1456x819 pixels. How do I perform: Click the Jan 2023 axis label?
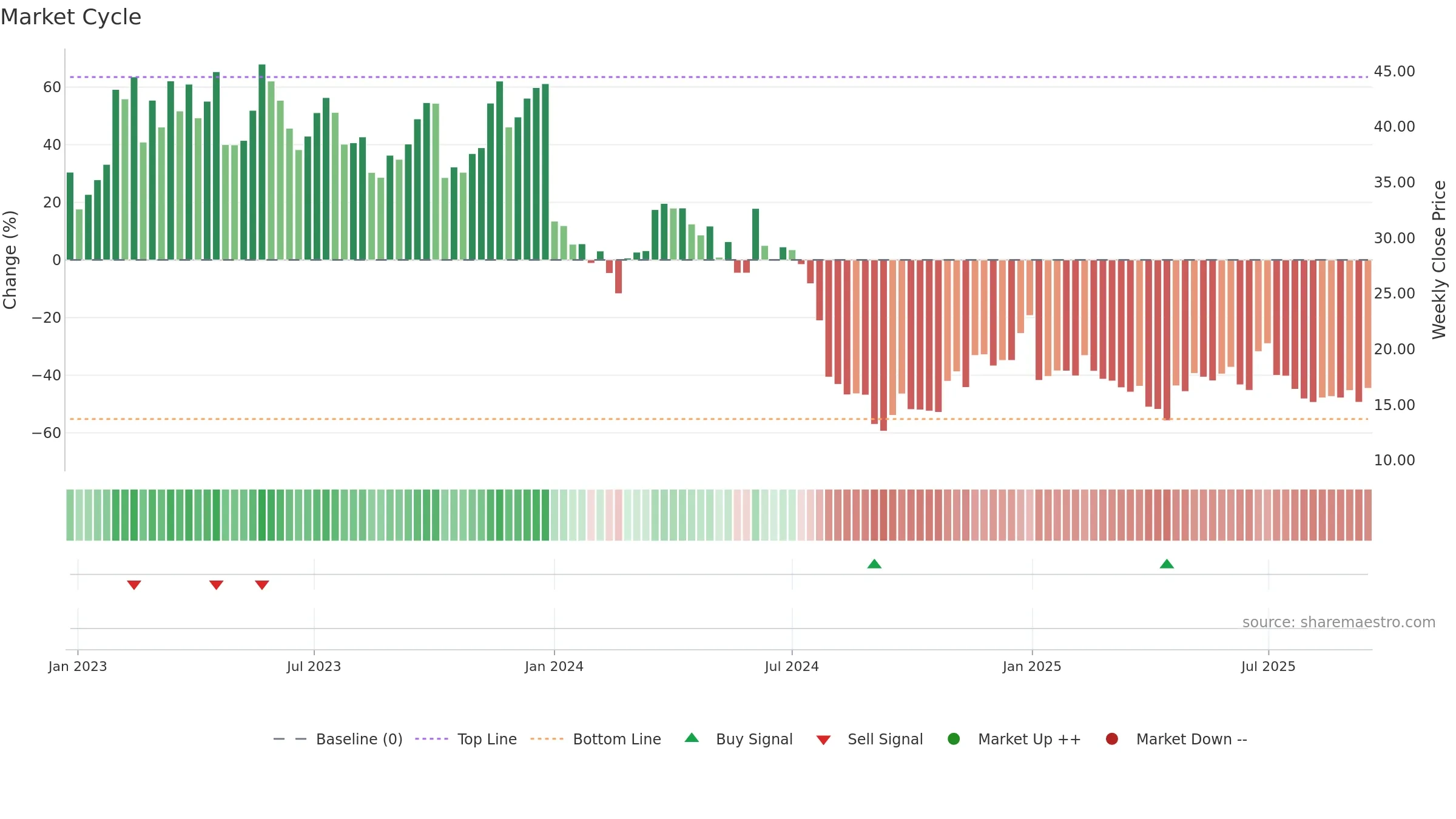coord(78,667)
